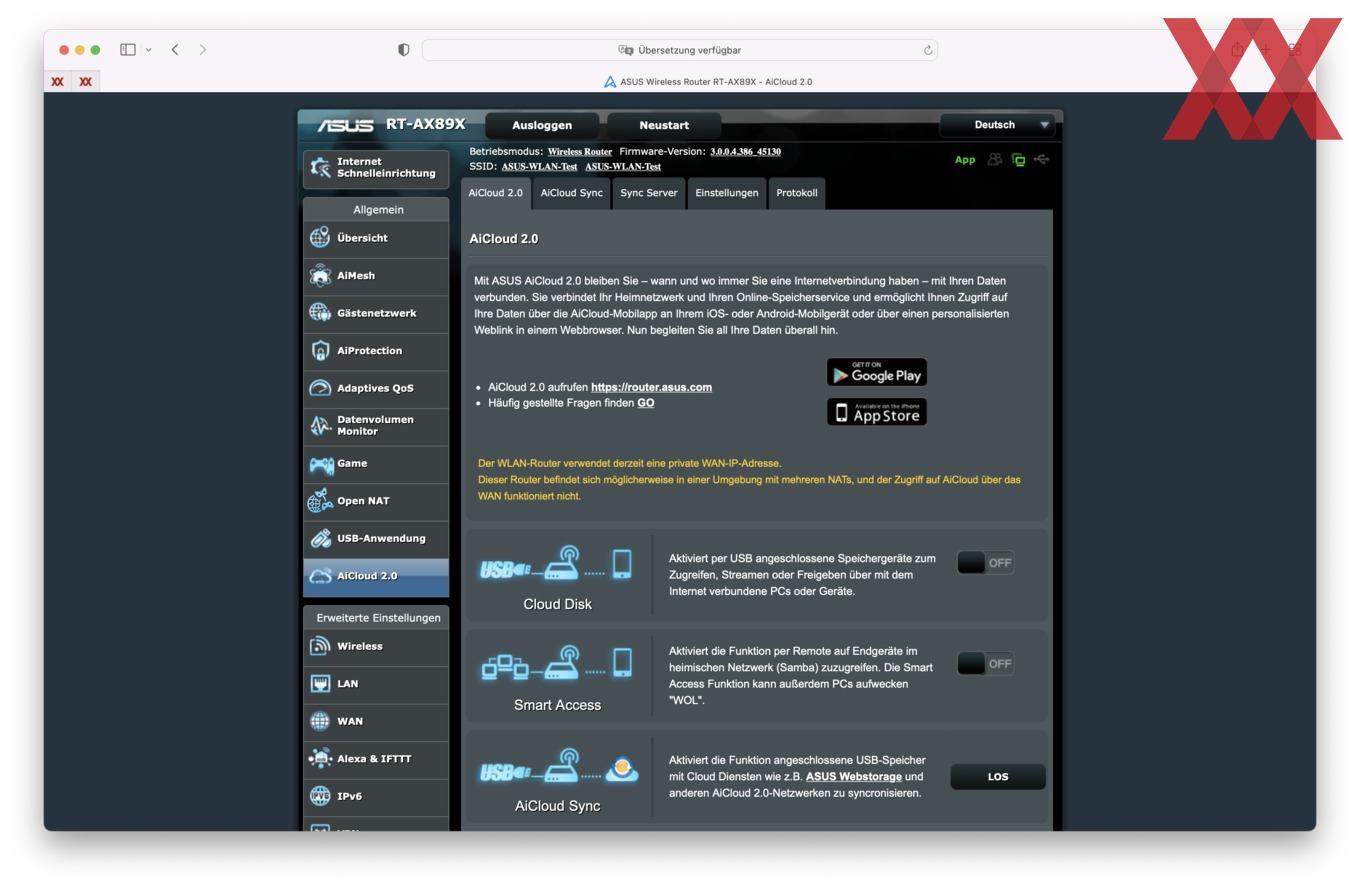
Task: Click the Safari address bar
Action: tap(680, 50)
